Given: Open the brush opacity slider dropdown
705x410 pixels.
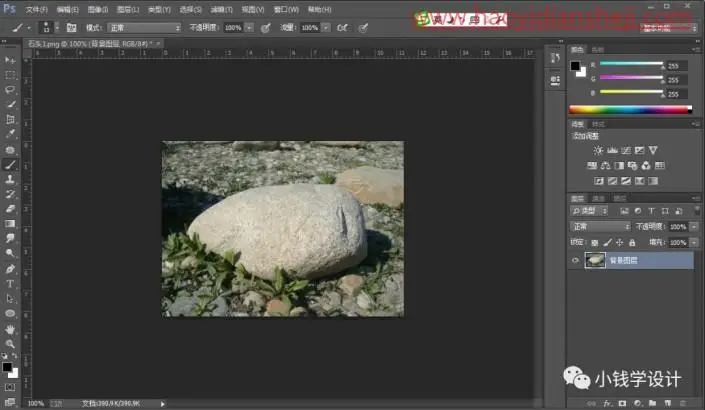Looking at the screenshot, I should point(249,28).
